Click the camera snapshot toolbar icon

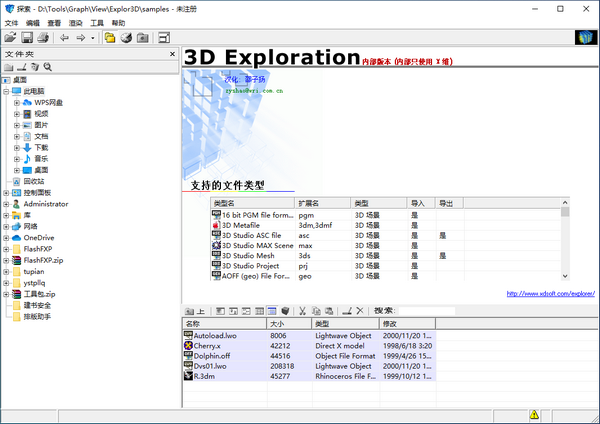point(143,38)
